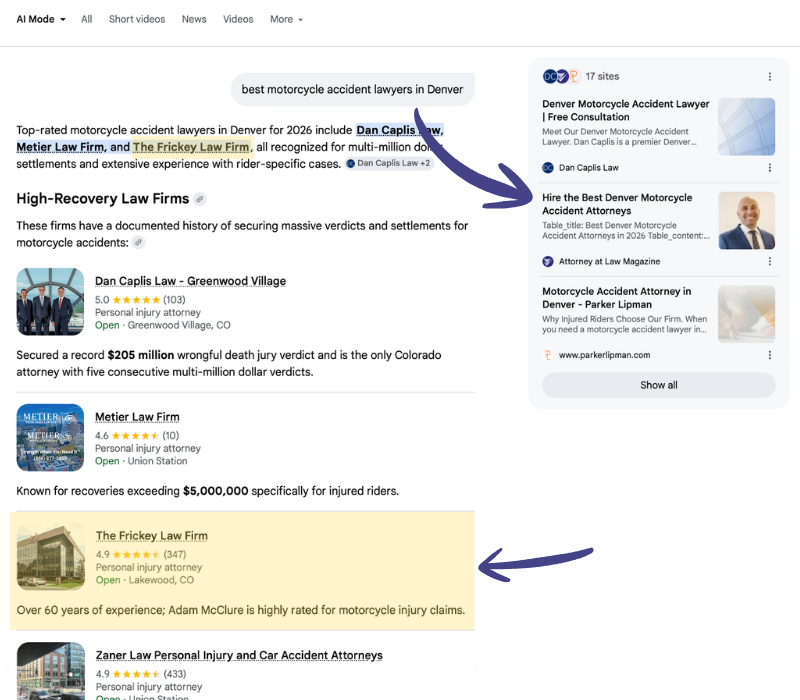The width and height of the screenshot is (800, 700).
Task: Click the blue glass building source thumbnail
Action: tap(746, 127)
